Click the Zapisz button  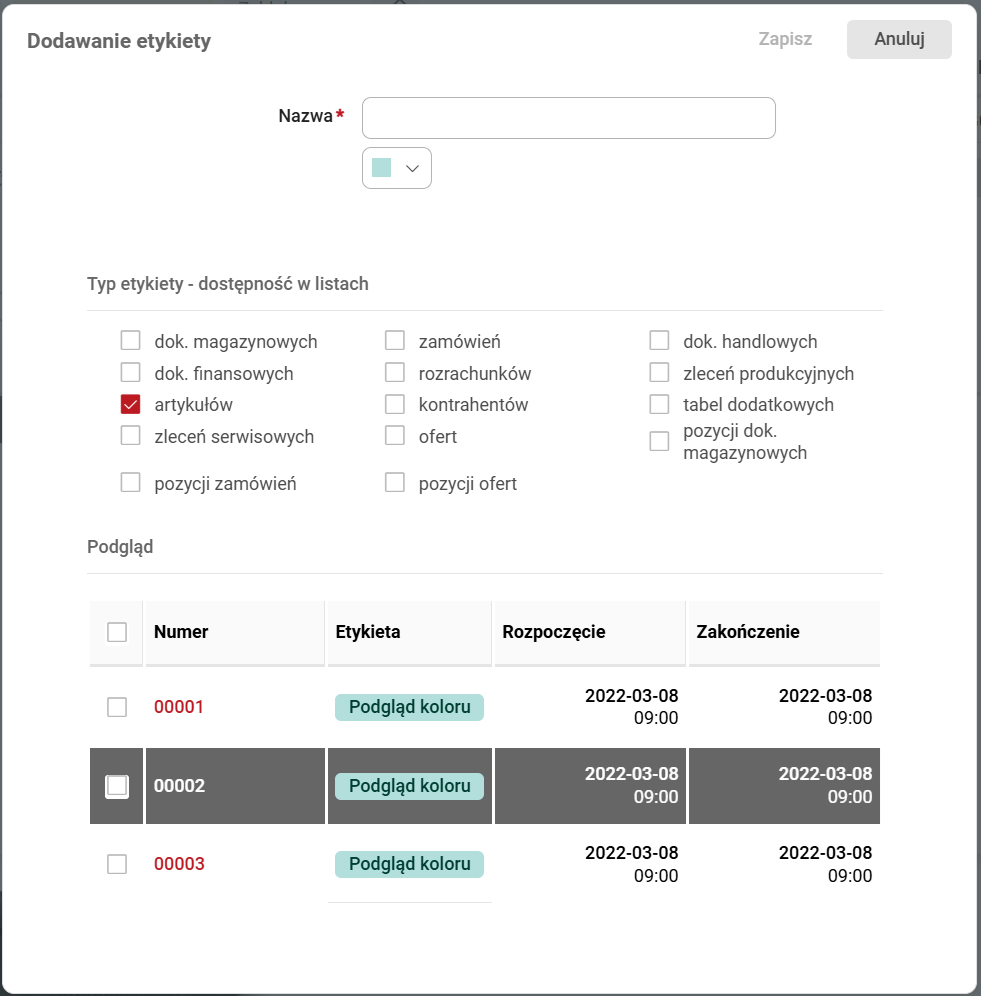click(x=785, y=40)
